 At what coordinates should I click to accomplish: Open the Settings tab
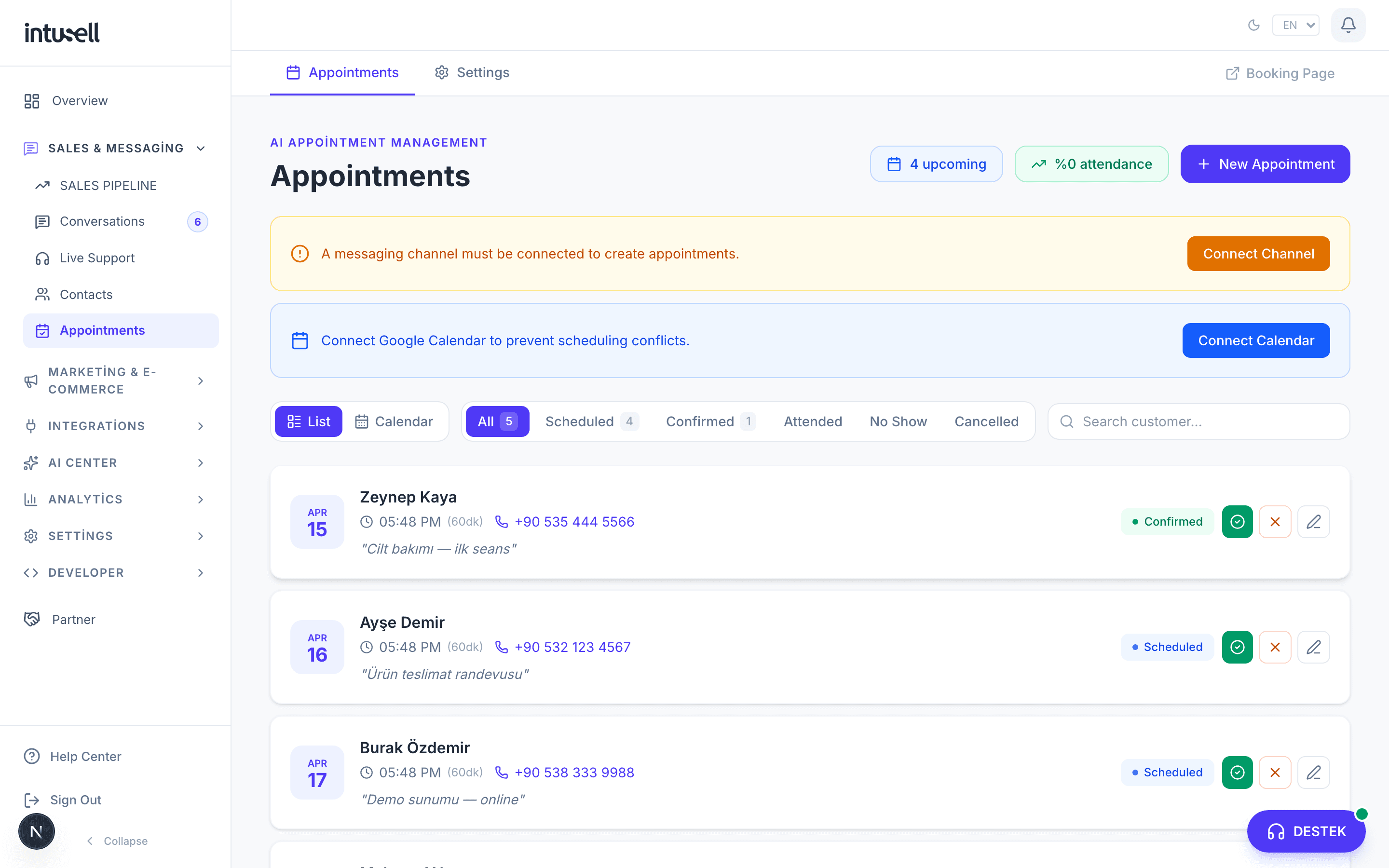pos(472,72)
